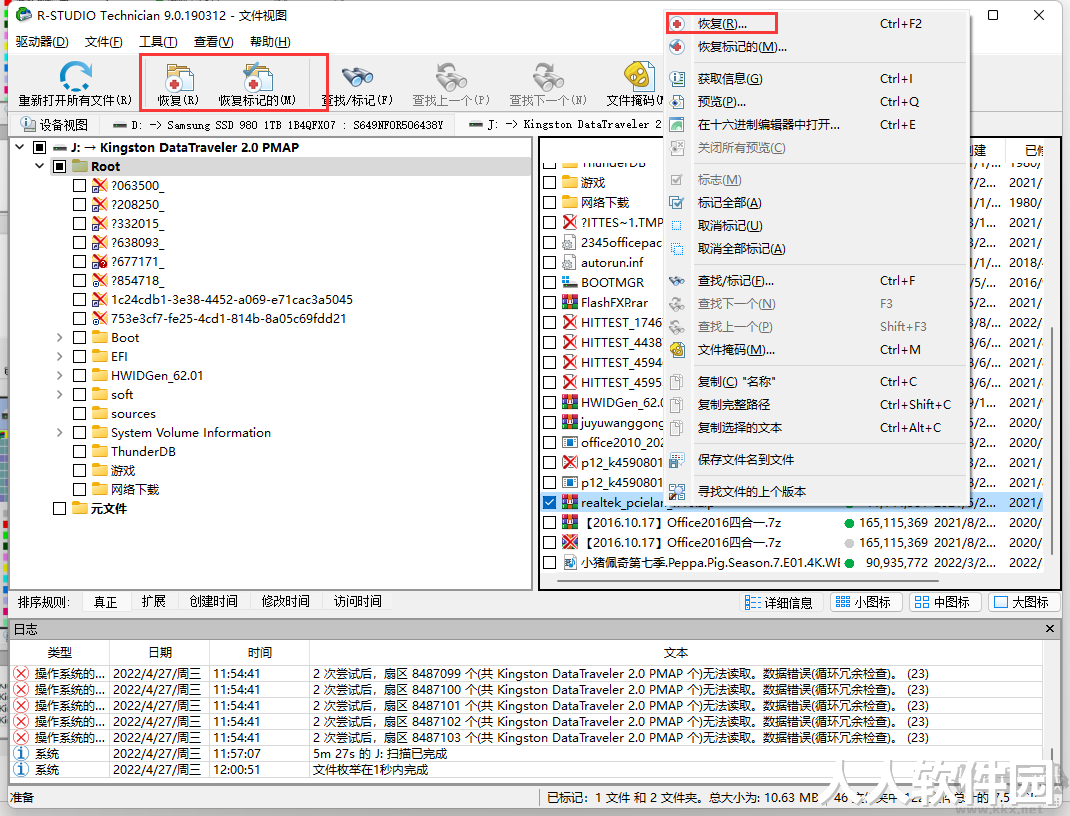Click the deleted ?ITTES~1.TMP file icon
The image size is (1070, 816).
point(570,222)
